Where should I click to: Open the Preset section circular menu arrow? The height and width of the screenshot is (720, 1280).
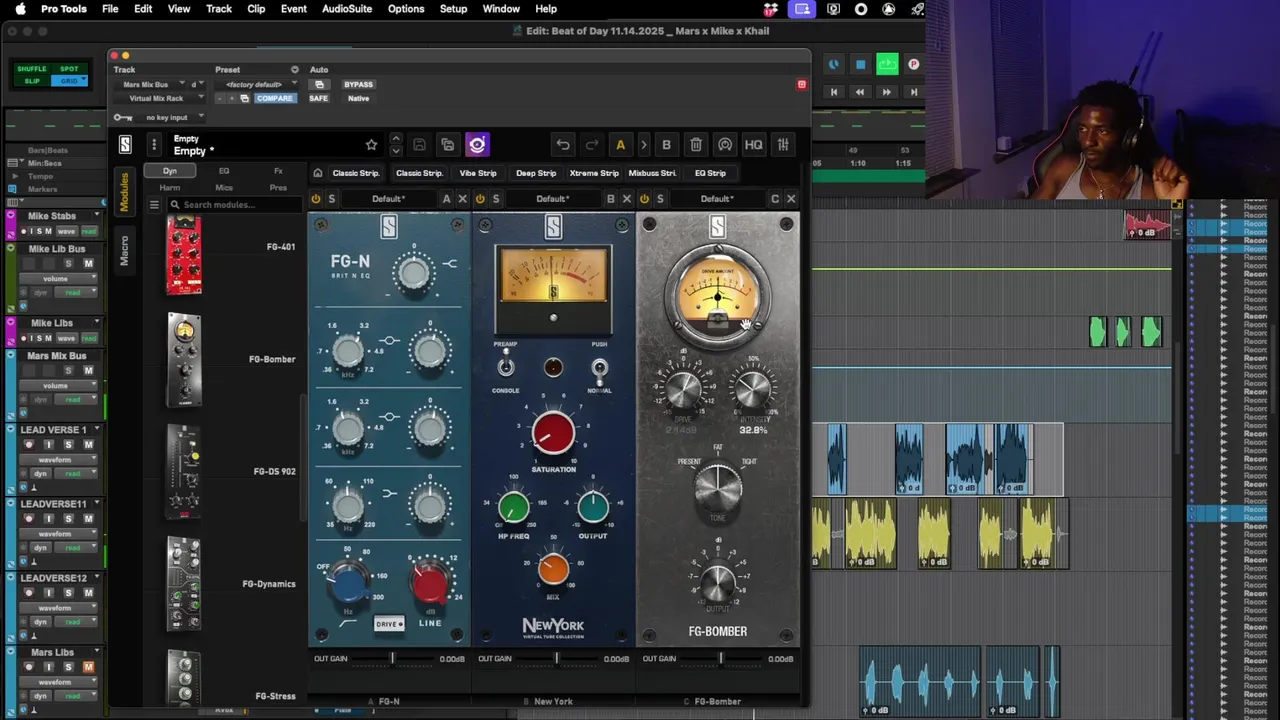click(294, 70)
